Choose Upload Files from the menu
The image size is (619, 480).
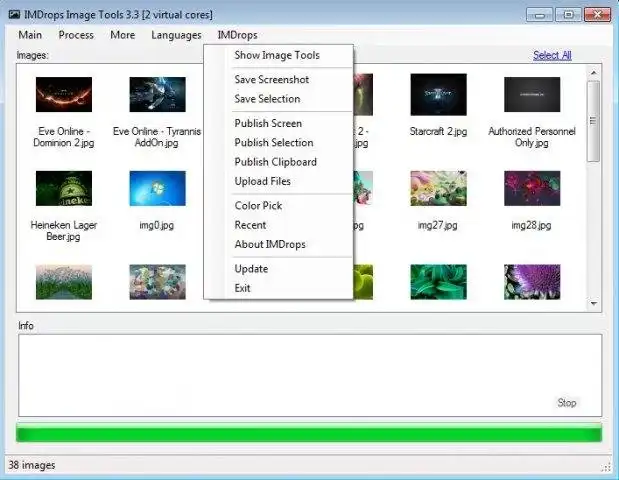263,181
